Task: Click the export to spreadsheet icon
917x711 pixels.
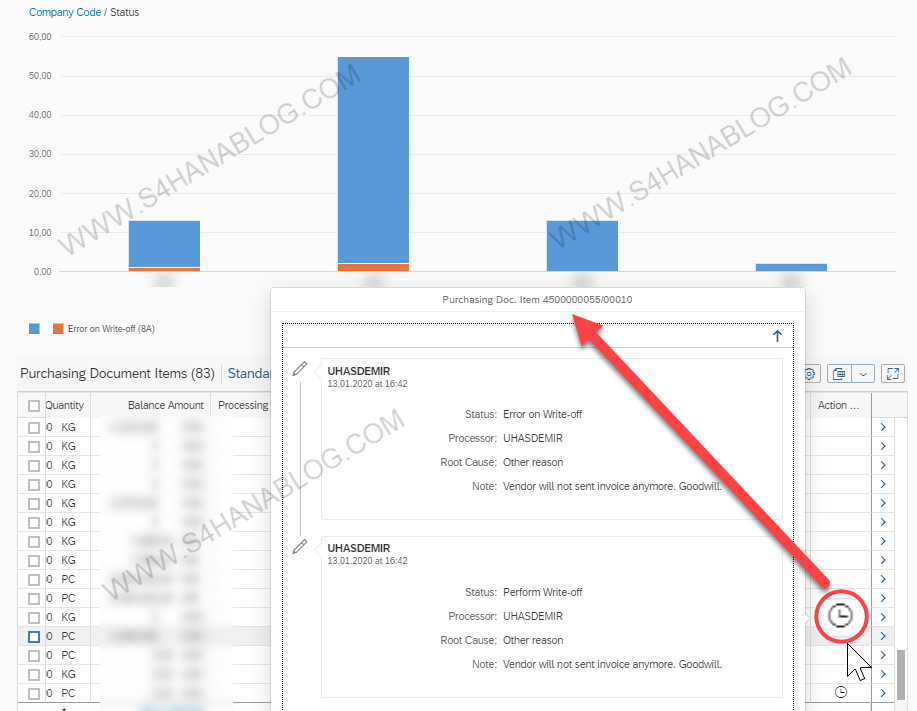Action: pos(838,374)
